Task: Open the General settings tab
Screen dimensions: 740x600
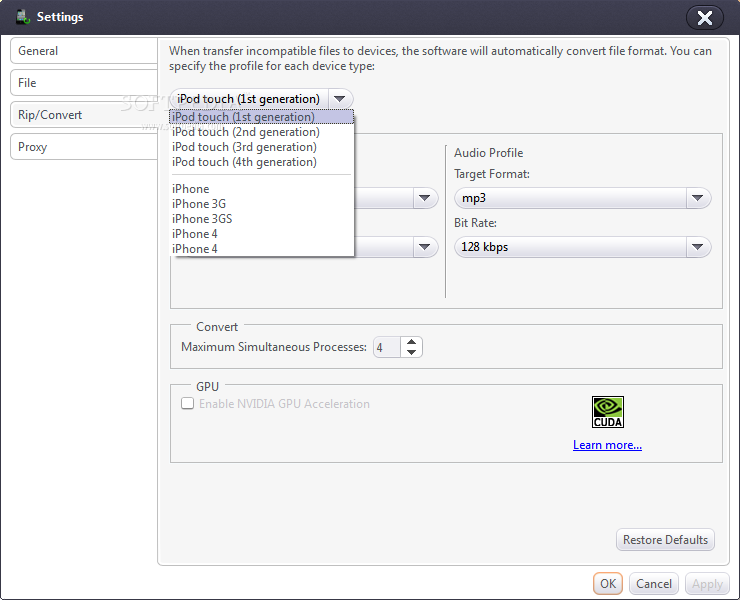Action: (x=84, y=51)
